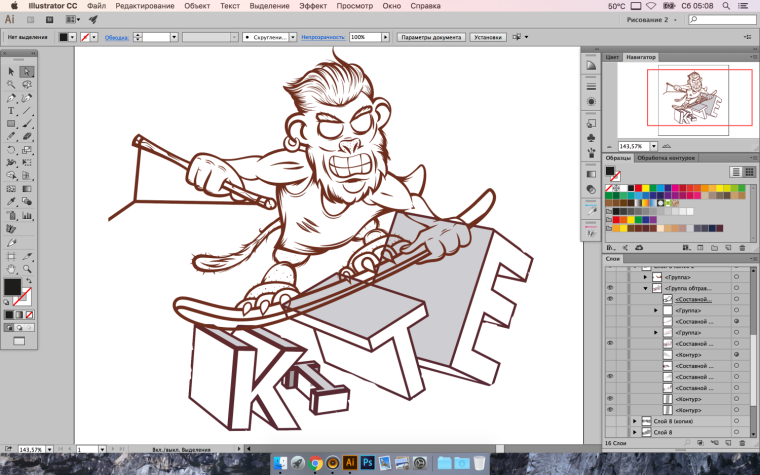
Task: Open the Symbols panel club icon
Action: [591, 137]
